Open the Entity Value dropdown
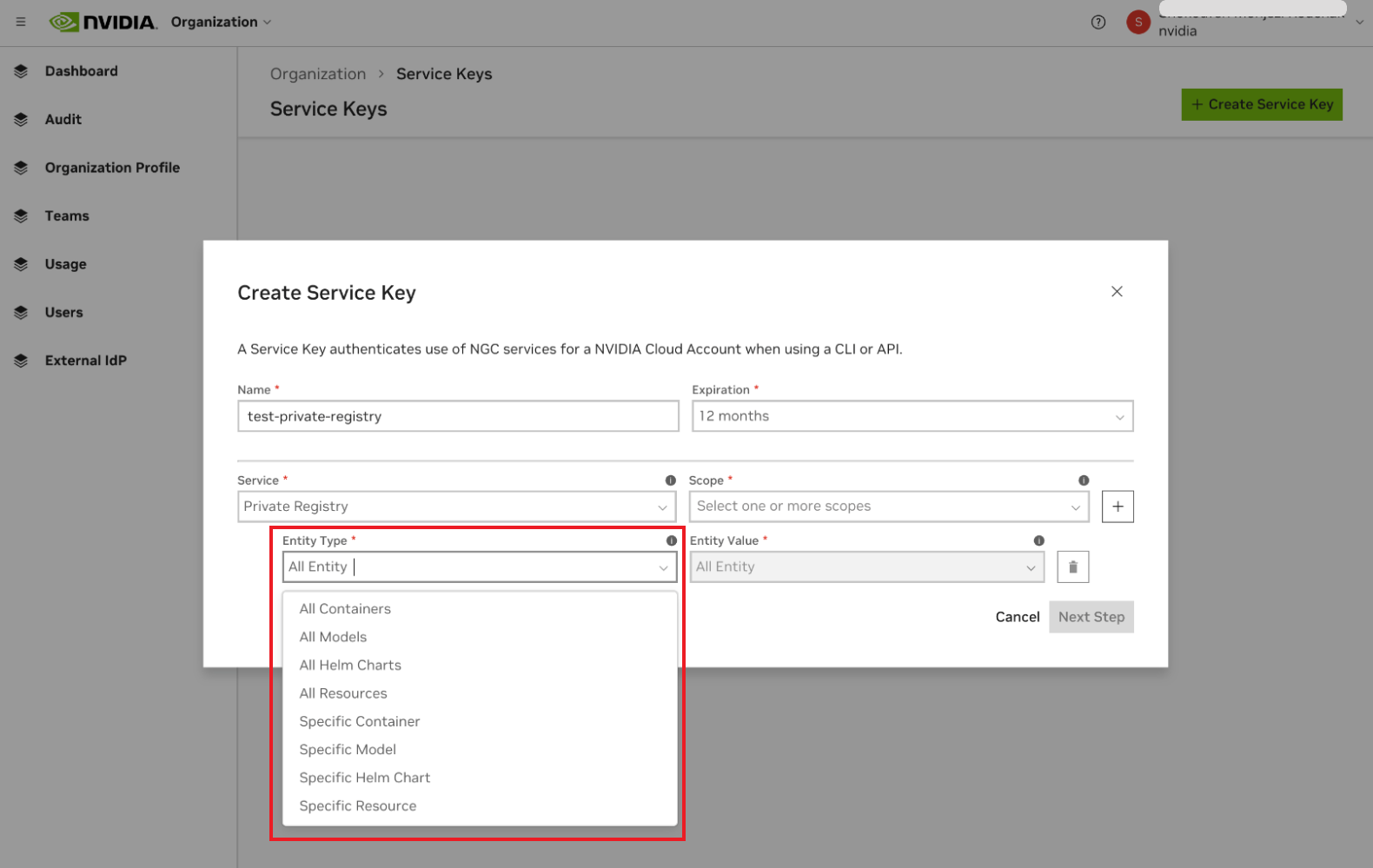 coord(867,567)
